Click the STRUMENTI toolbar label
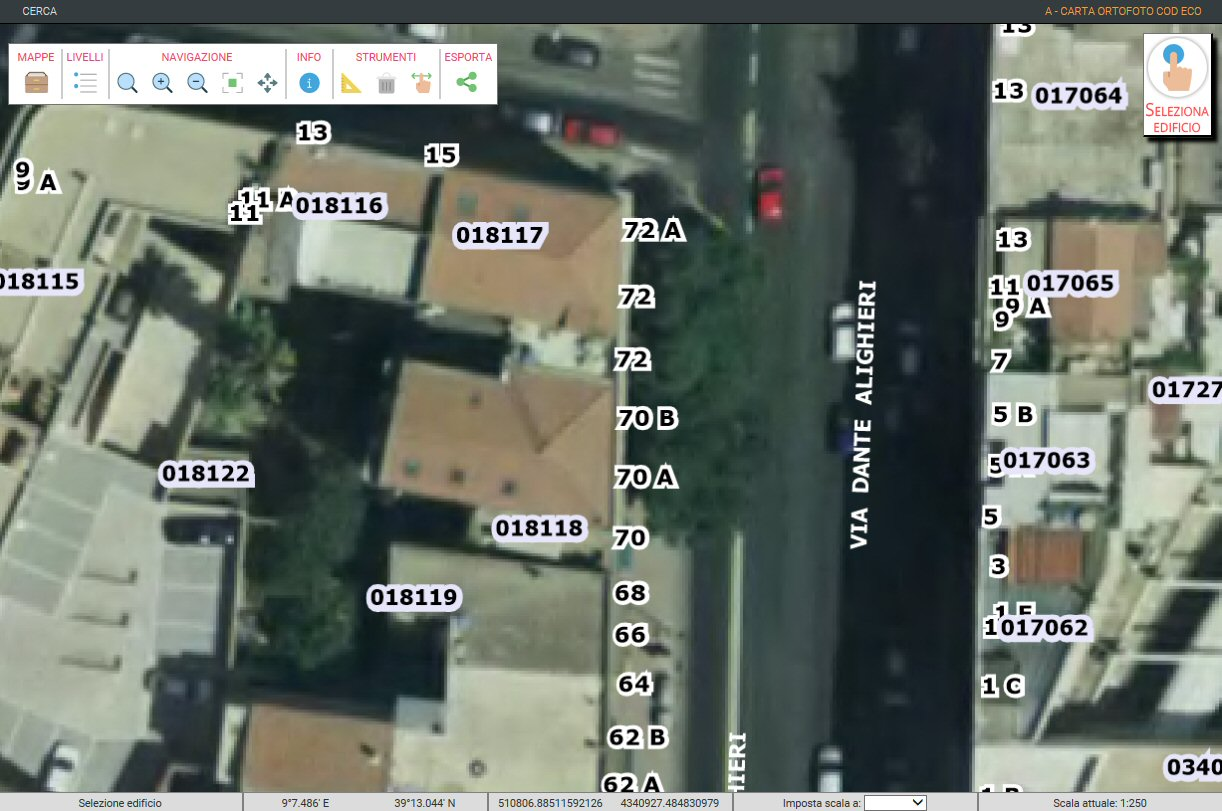Viewport: 1222px width, 811px height. 386,57
